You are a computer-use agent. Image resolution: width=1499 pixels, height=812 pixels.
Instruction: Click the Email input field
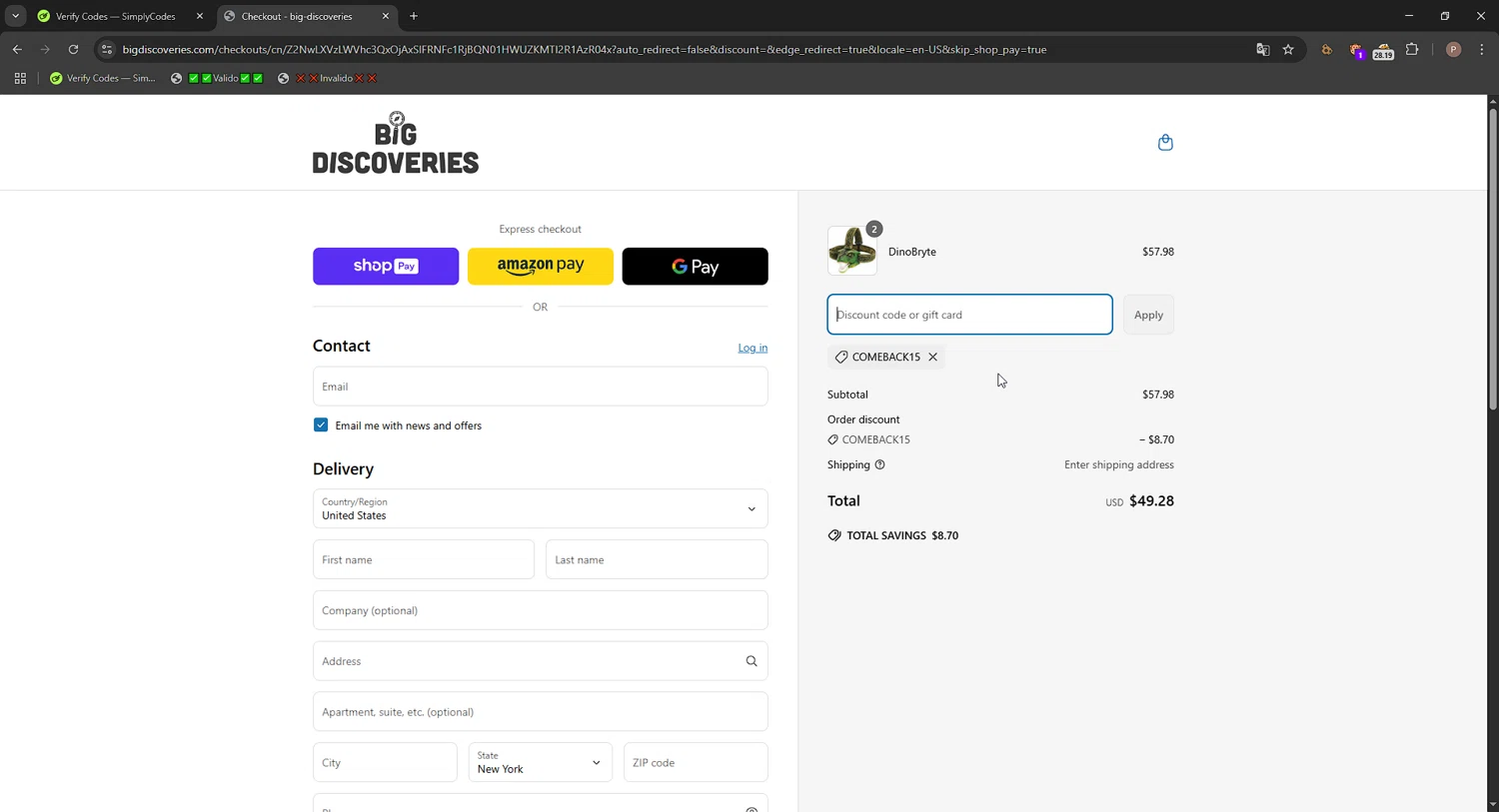click(540, 387)
